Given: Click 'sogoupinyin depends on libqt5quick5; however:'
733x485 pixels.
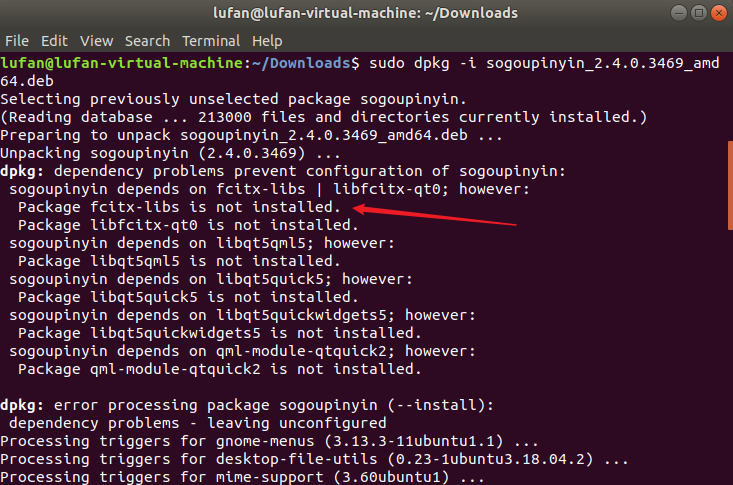Looking at the screenshot, I should pos(211,279).
